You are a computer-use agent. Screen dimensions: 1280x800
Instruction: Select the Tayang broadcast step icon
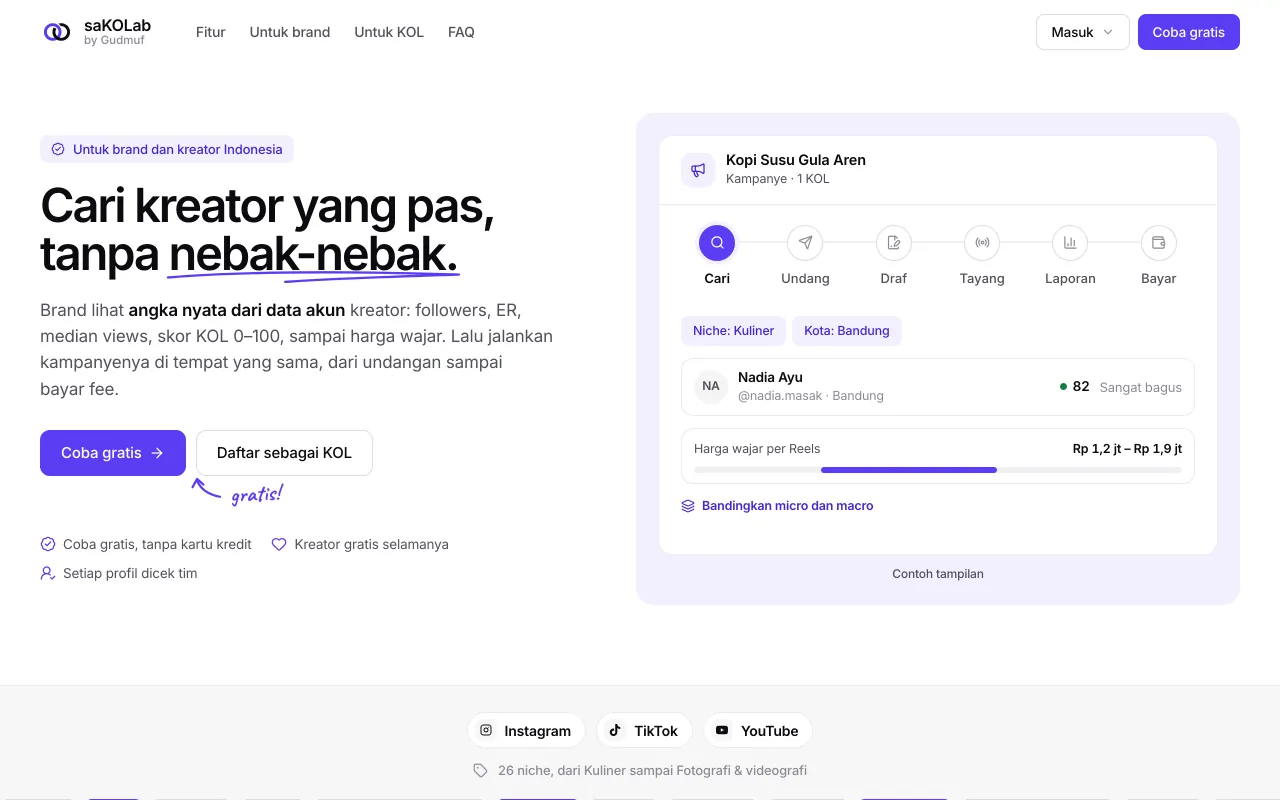tap(982, 242)
